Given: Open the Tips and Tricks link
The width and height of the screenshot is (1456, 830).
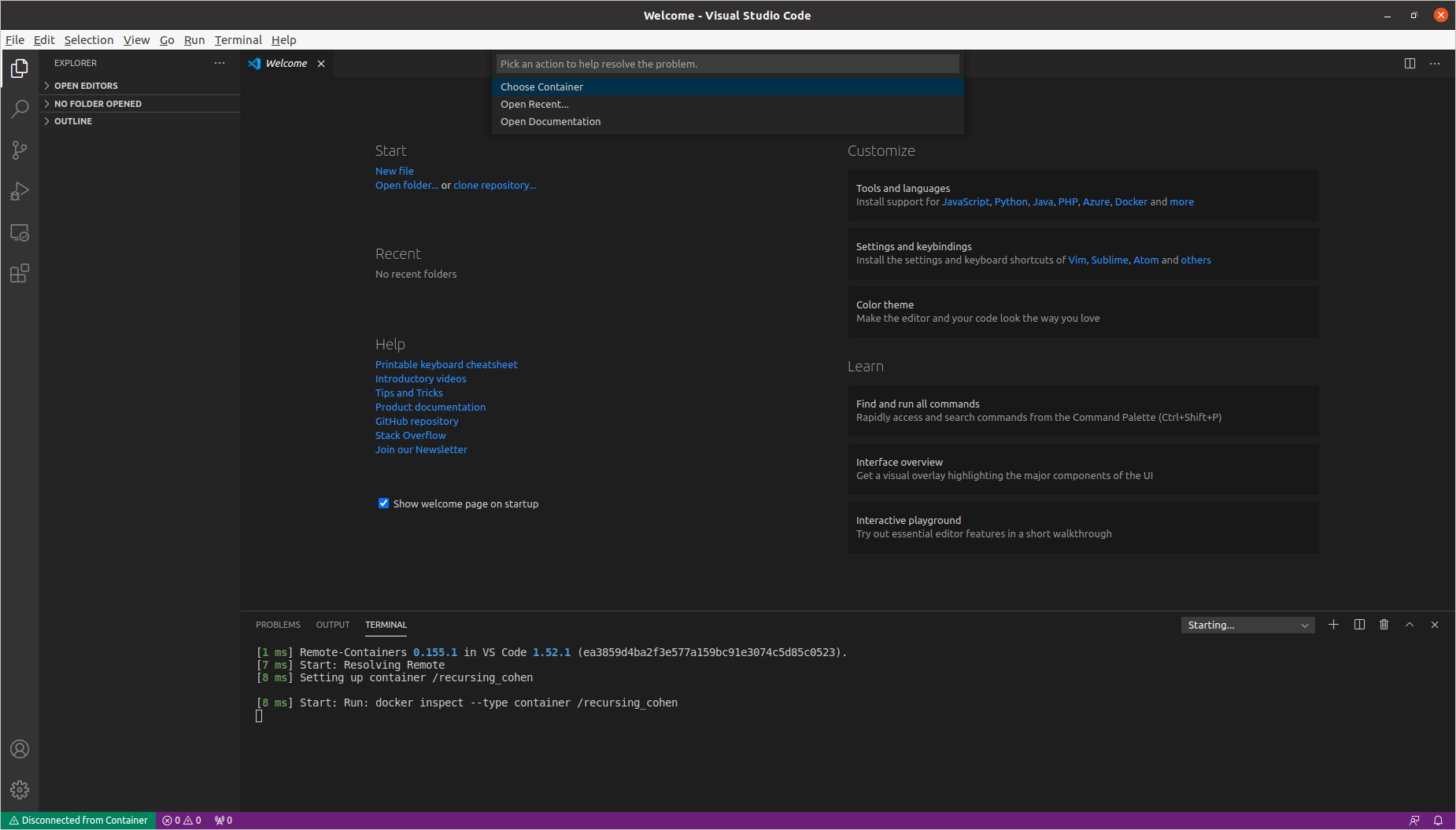Looking at the screenshot, I should click(x=409, y=393).
